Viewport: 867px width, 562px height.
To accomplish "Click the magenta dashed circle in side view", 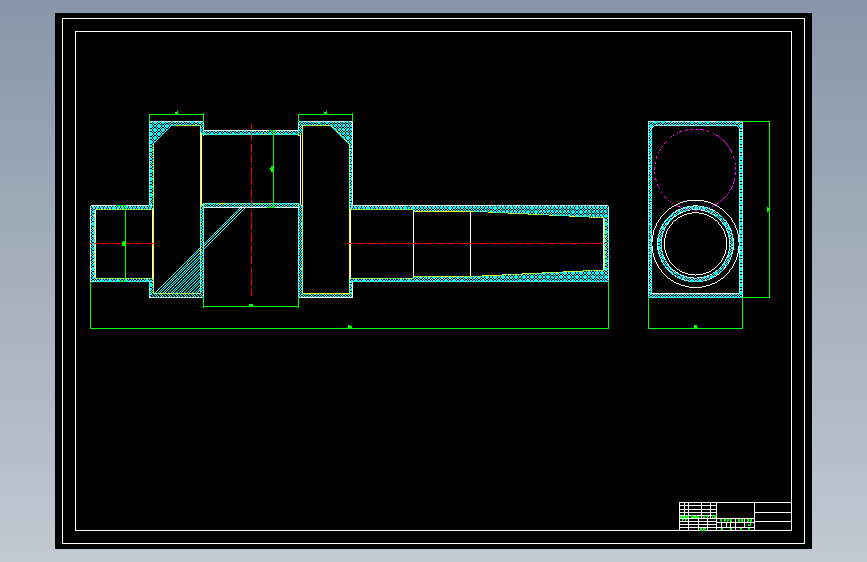I will (x=695, y=169).
